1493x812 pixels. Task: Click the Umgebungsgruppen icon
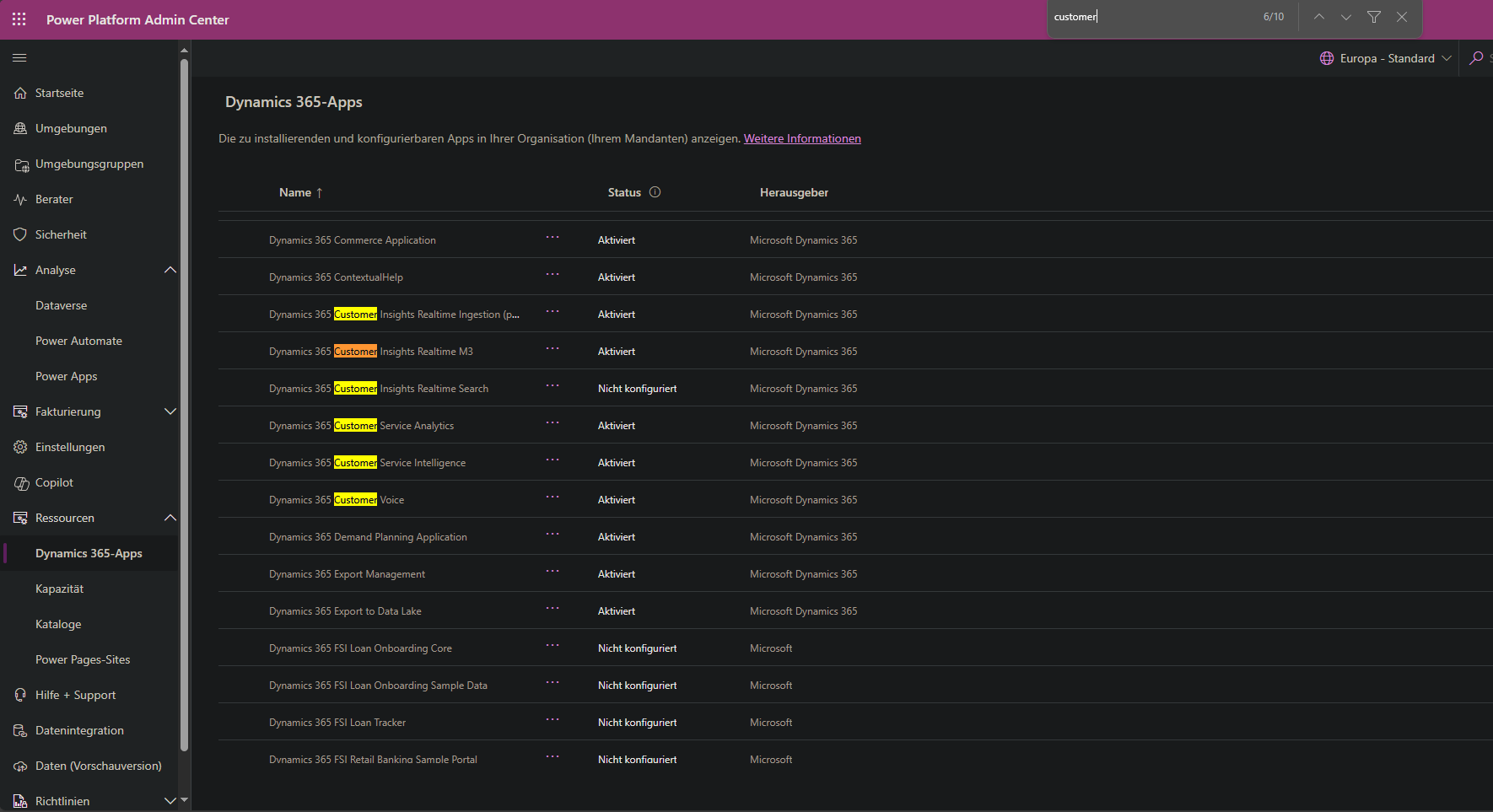tap(21, 164)
